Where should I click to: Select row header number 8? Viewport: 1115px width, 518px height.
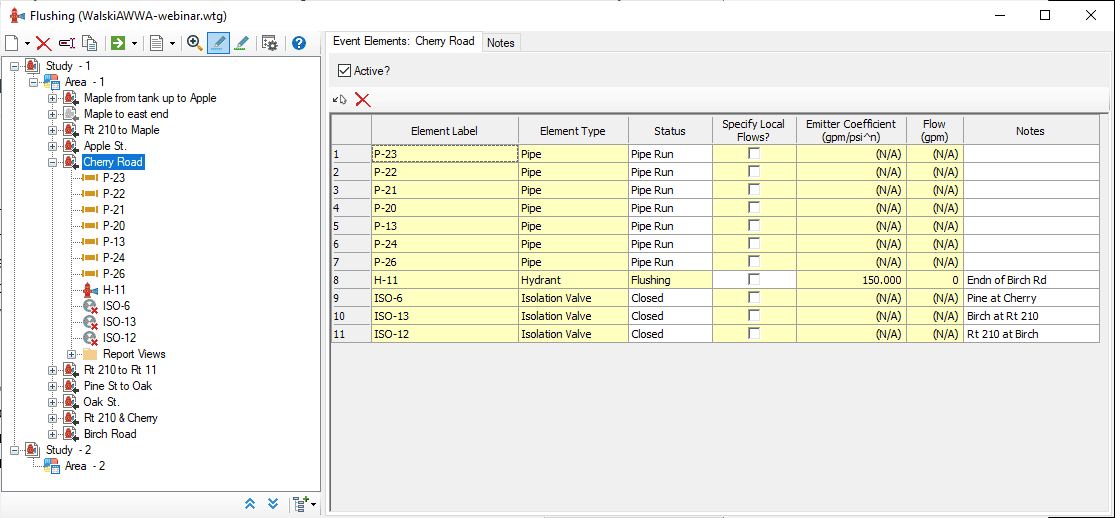(x=351, y=280)
